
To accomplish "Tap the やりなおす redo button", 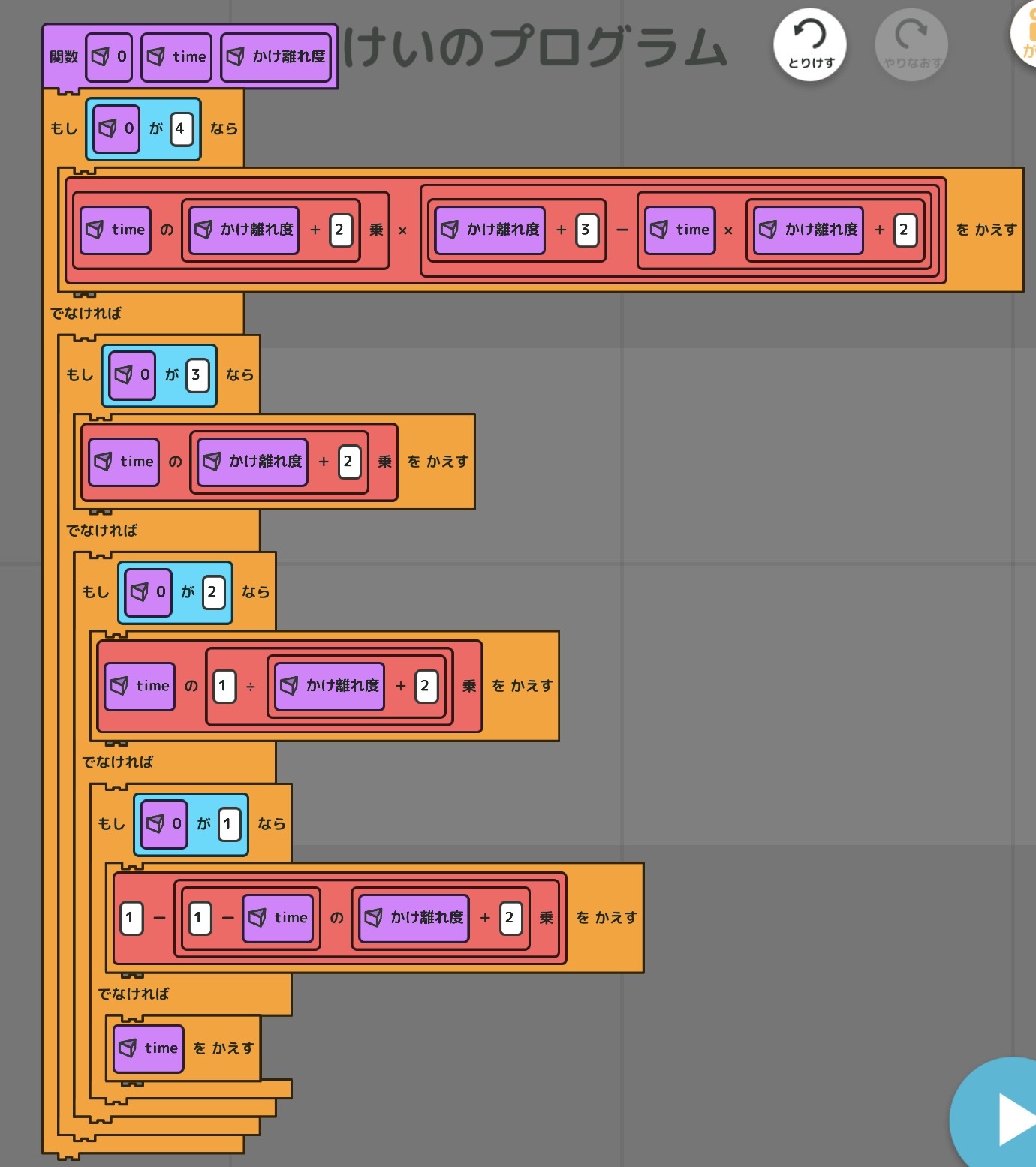I will click(x=911, y=45).
